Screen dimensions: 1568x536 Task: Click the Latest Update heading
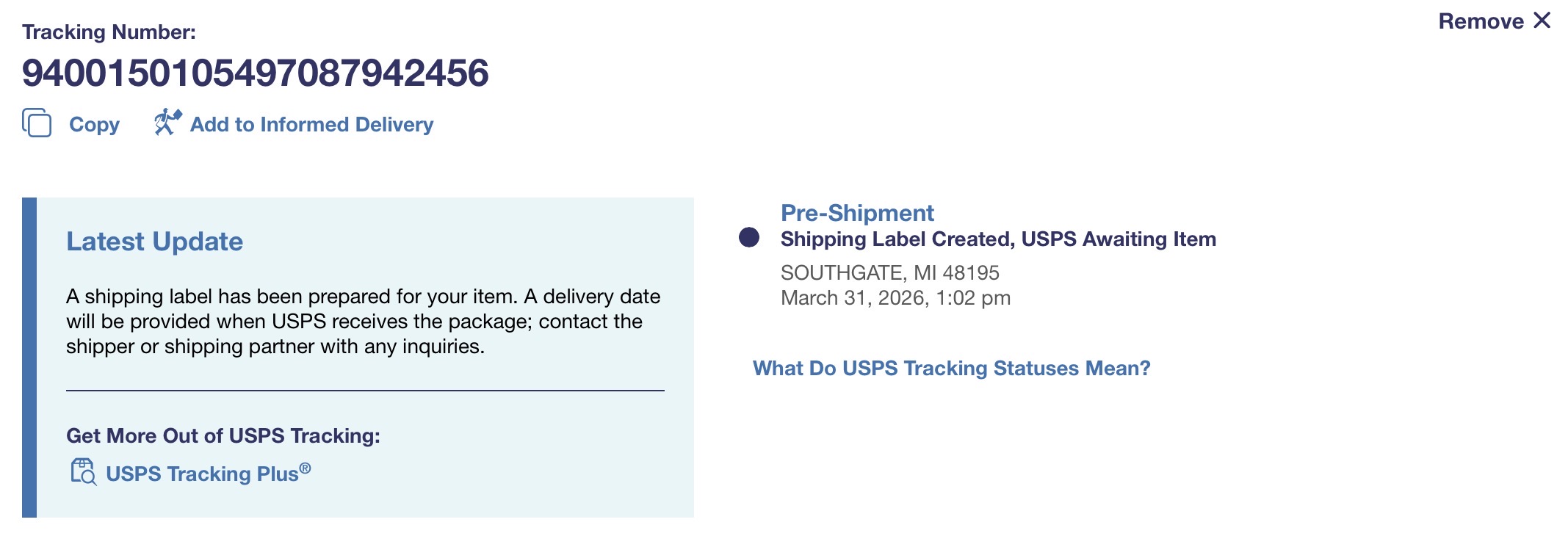coord(154,242)
